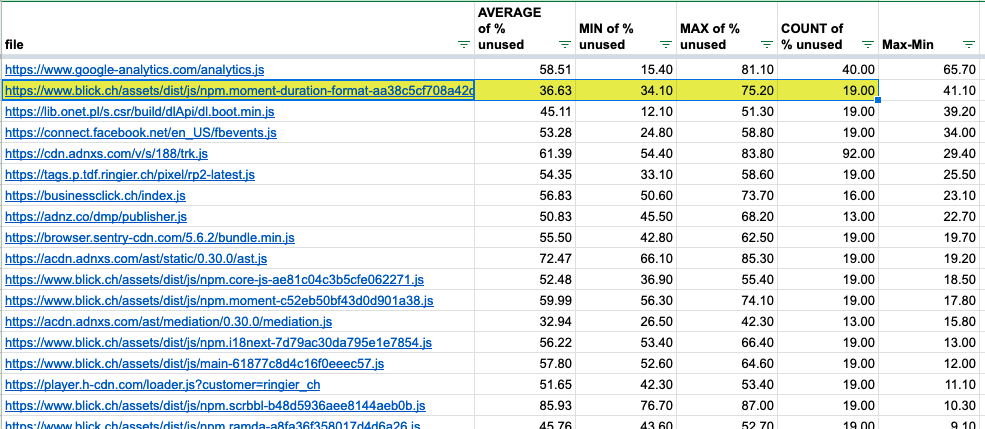Open npm.moment-c52eb50bf43d0d901a38.js link

(x=219, y=301)
